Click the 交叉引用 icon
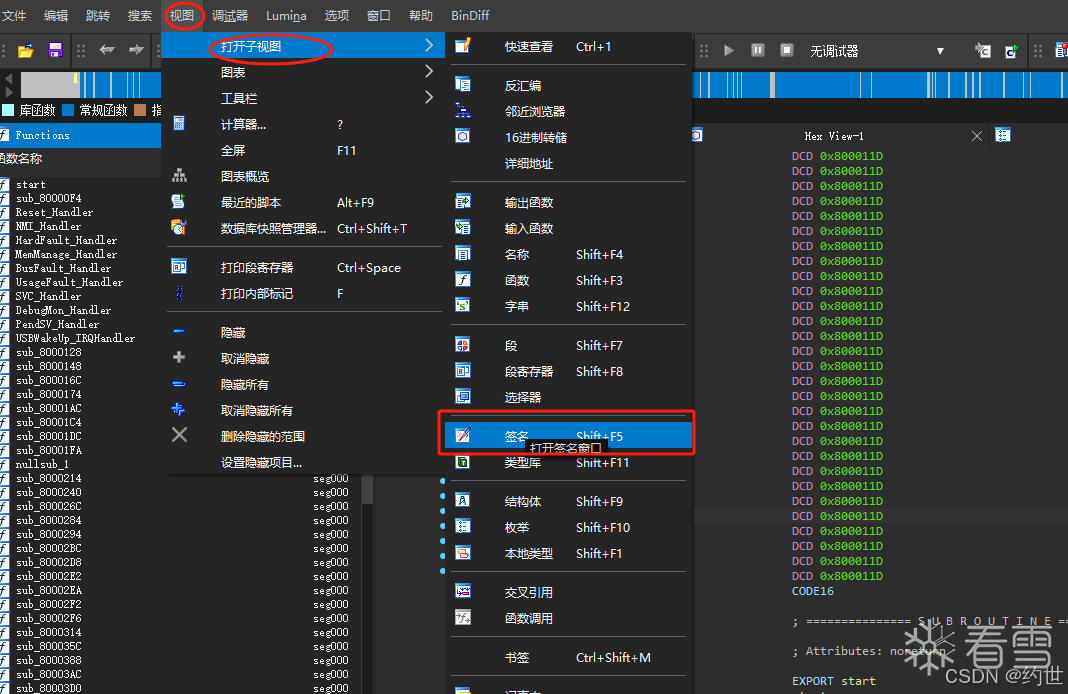This screenshot has height=694, width=1068. (x=463, y=591)
